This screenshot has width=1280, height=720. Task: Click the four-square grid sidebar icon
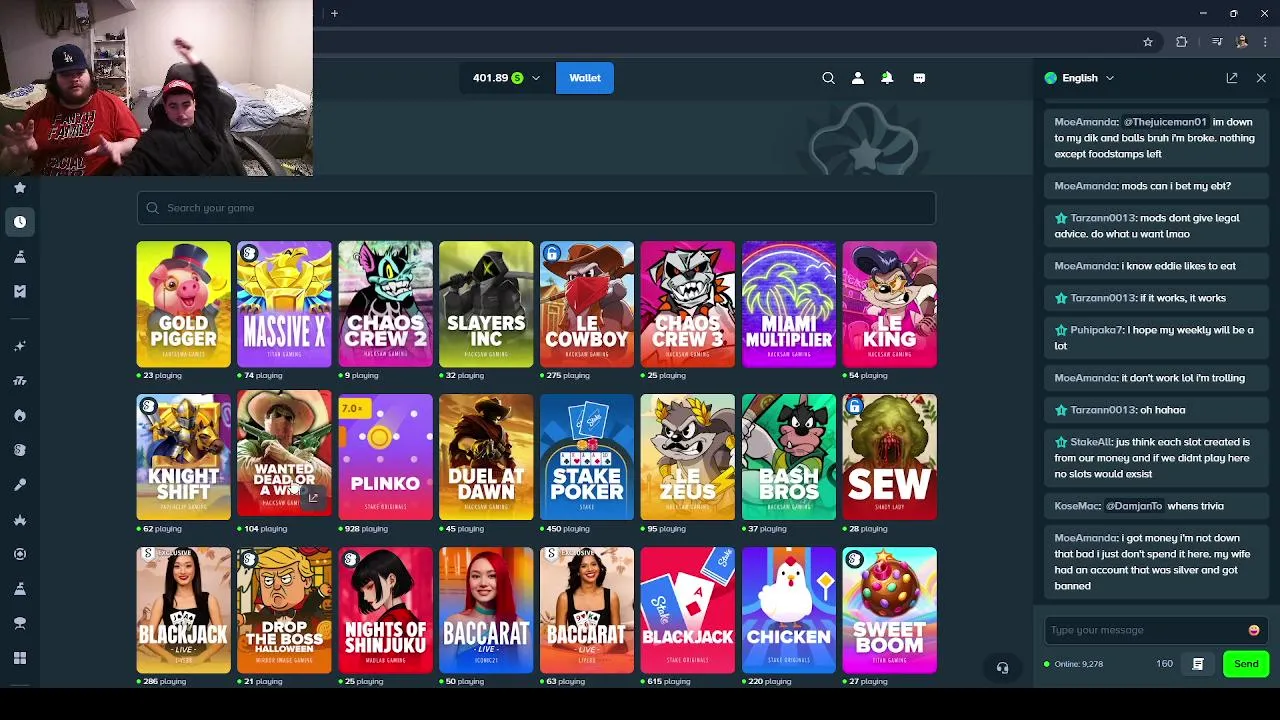[20, 658]
